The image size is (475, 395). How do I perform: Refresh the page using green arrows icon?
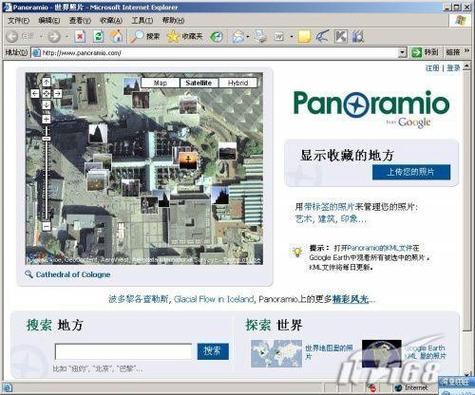(98, 36)
